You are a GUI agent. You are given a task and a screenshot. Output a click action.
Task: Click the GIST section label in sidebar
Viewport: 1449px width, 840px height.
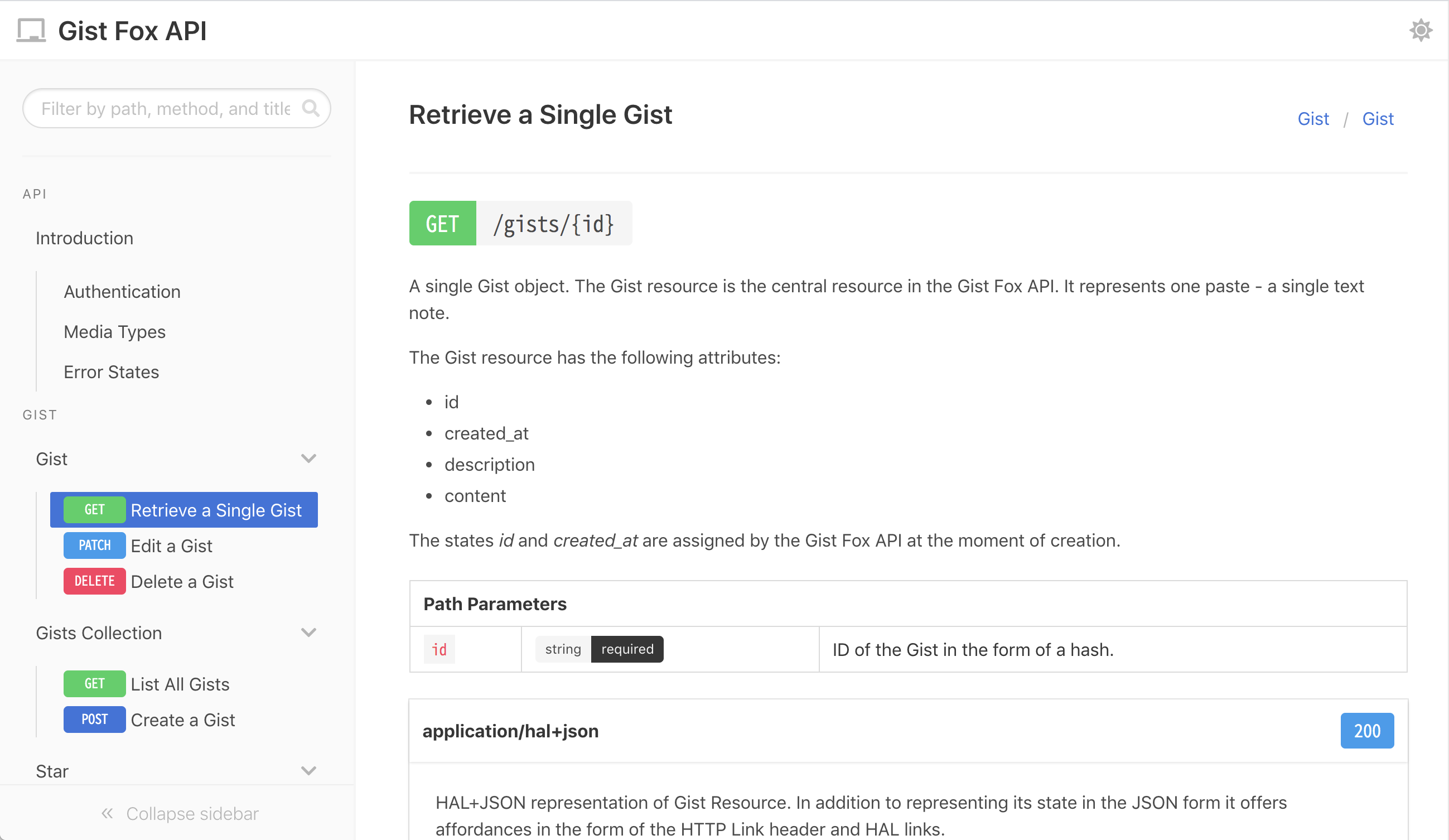(x=40, y=414)
